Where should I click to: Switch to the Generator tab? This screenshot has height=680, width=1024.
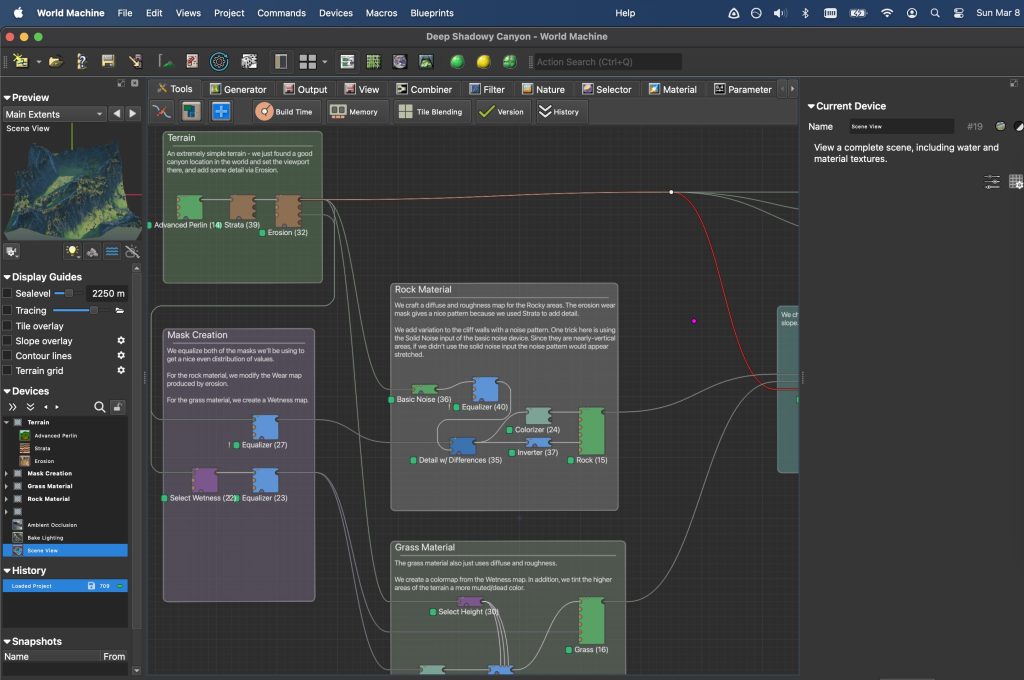(237, 89)
